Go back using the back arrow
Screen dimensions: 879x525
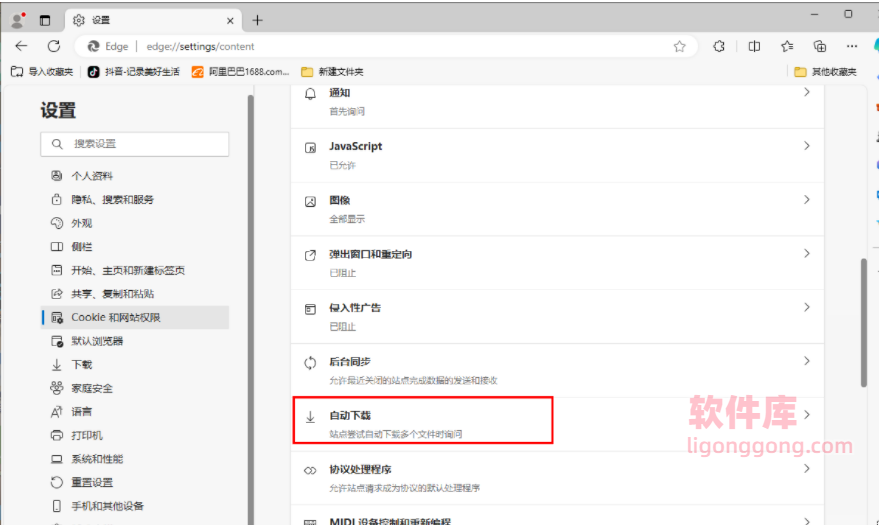click(x=21, y=46)
